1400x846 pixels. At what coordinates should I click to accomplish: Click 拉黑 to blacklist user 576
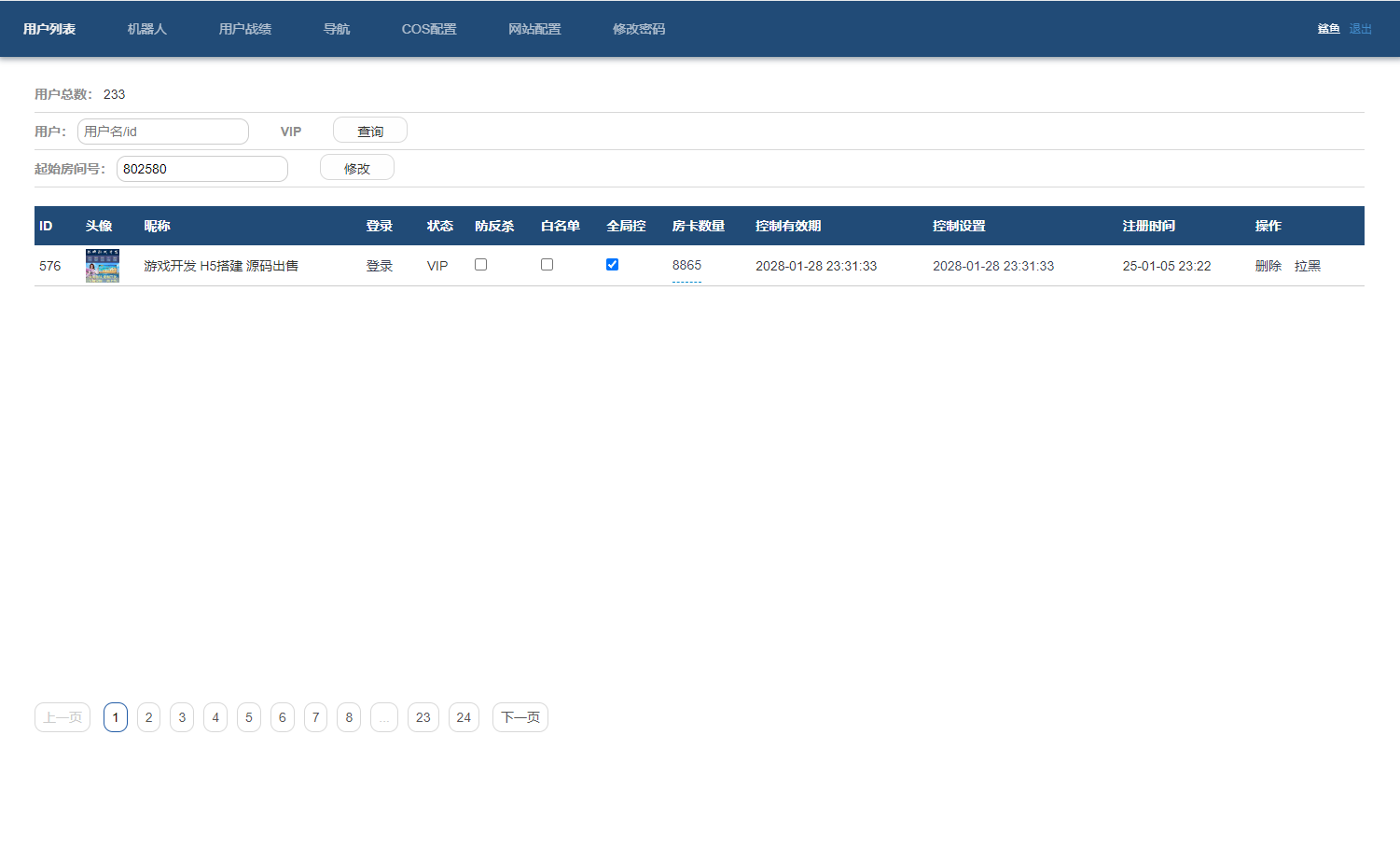pos(1308,265)
